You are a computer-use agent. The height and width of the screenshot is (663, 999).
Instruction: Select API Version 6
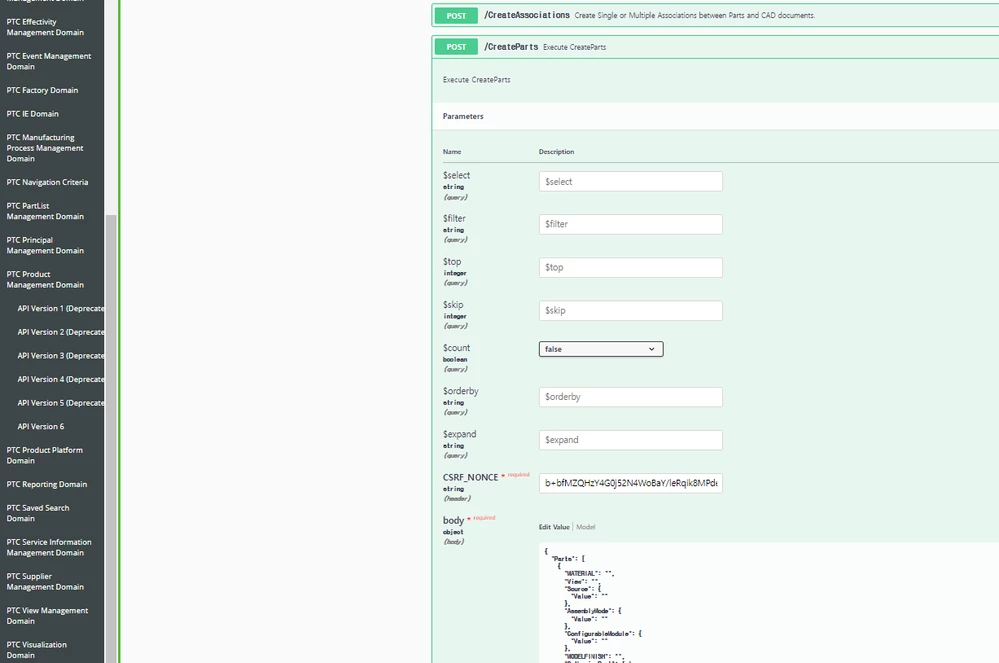click(41, 427)
